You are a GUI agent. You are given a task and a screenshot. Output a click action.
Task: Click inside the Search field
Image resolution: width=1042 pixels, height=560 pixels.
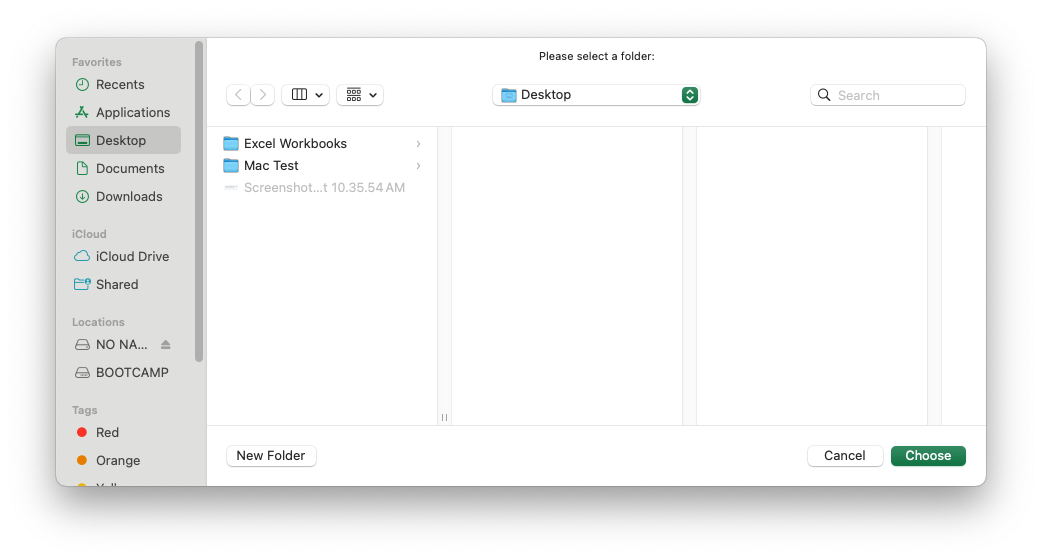tap(897, 95)
